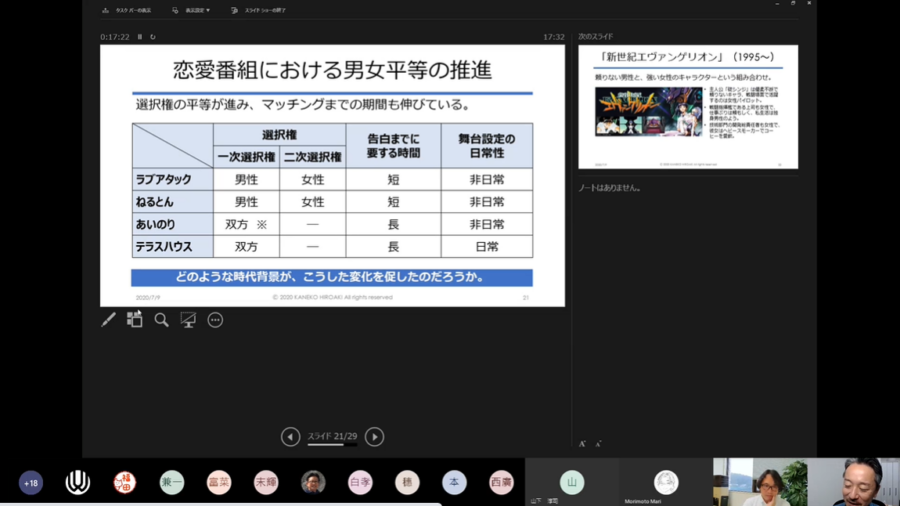Click the あいのり row label
The height and width of the screenshot is (506, 900).
click(173, 224)
